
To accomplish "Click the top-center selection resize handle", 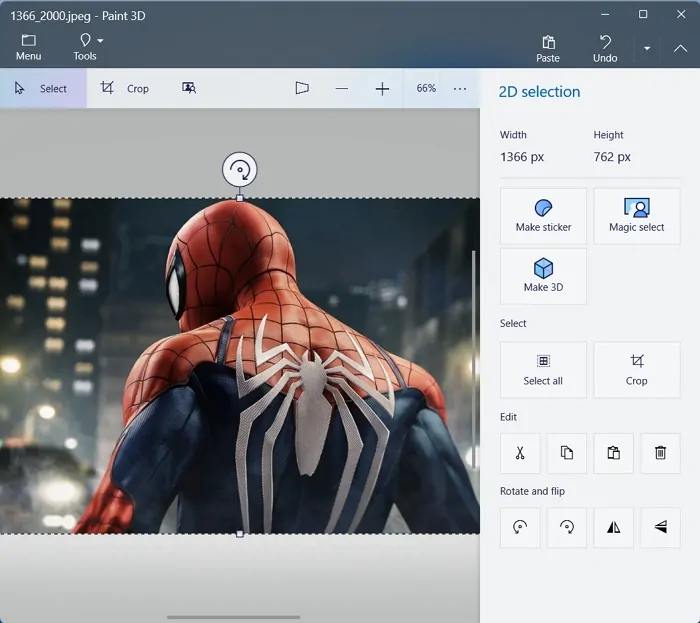I will [x=240, y=198].
